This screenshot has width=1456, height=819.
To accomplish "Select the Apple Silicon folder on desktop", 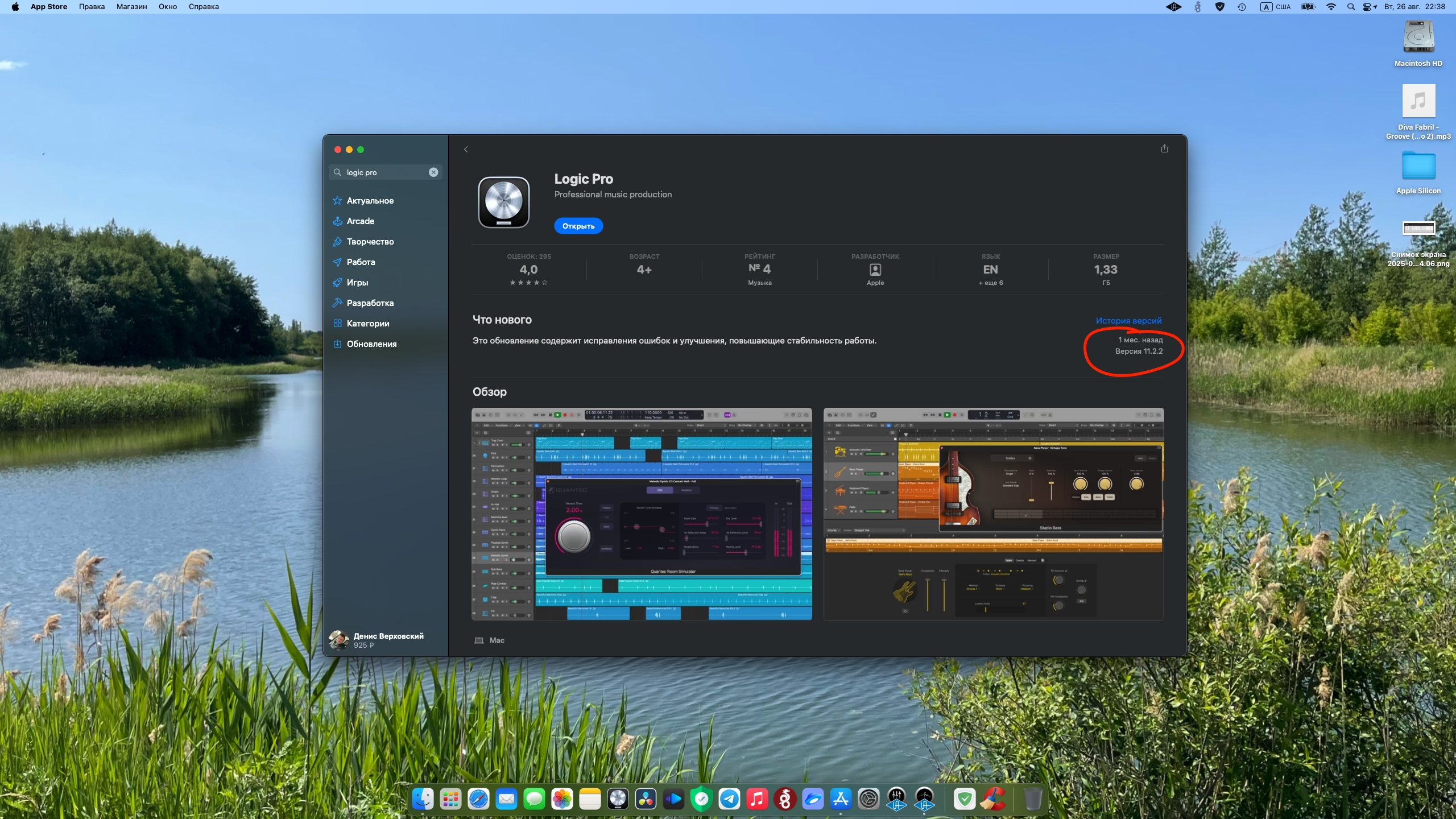I will click(1418, 172).
